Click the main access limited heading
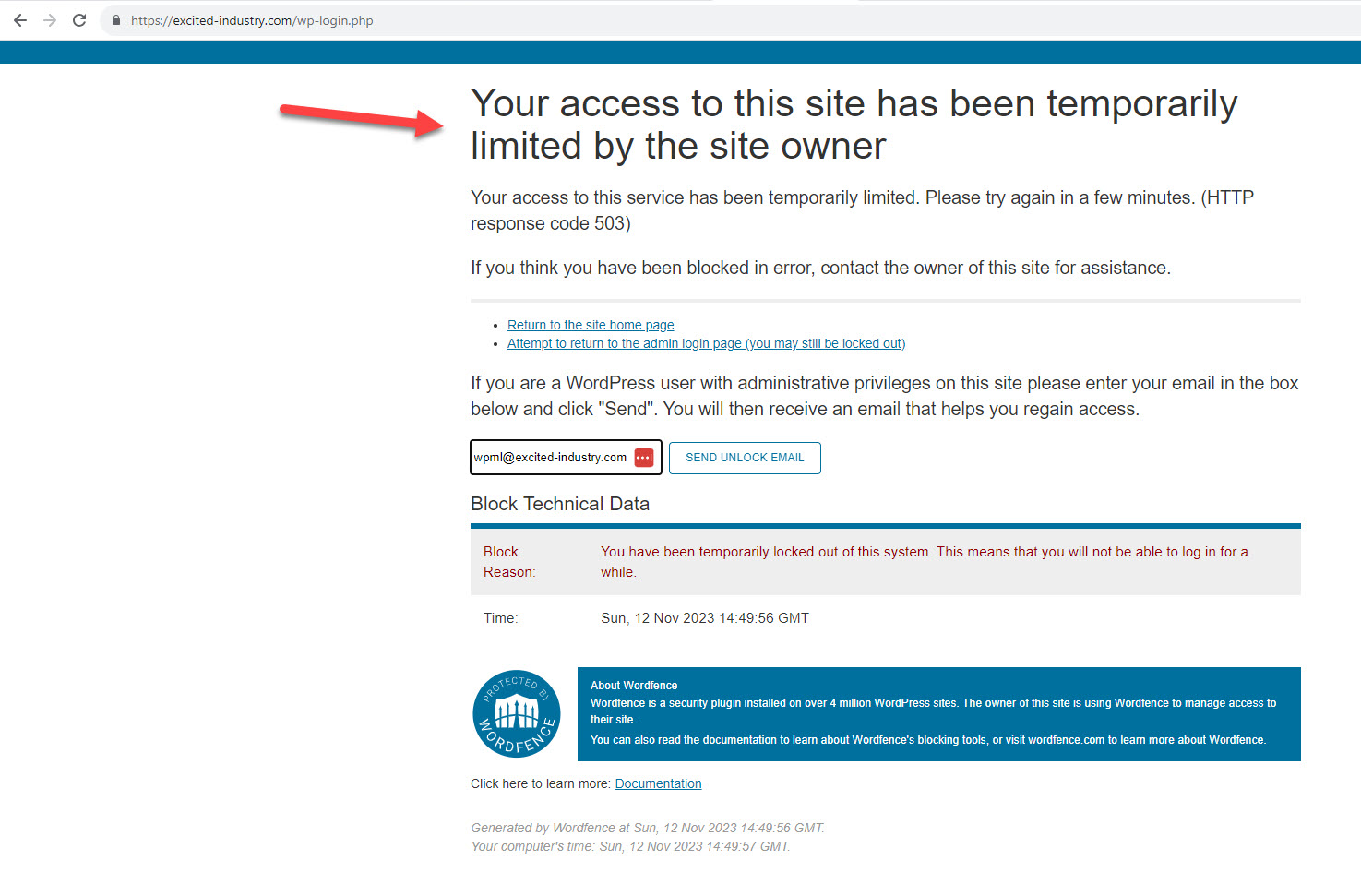Viewport: 1361px width, 896px height. pyautogui.click(x=854, y=125)
